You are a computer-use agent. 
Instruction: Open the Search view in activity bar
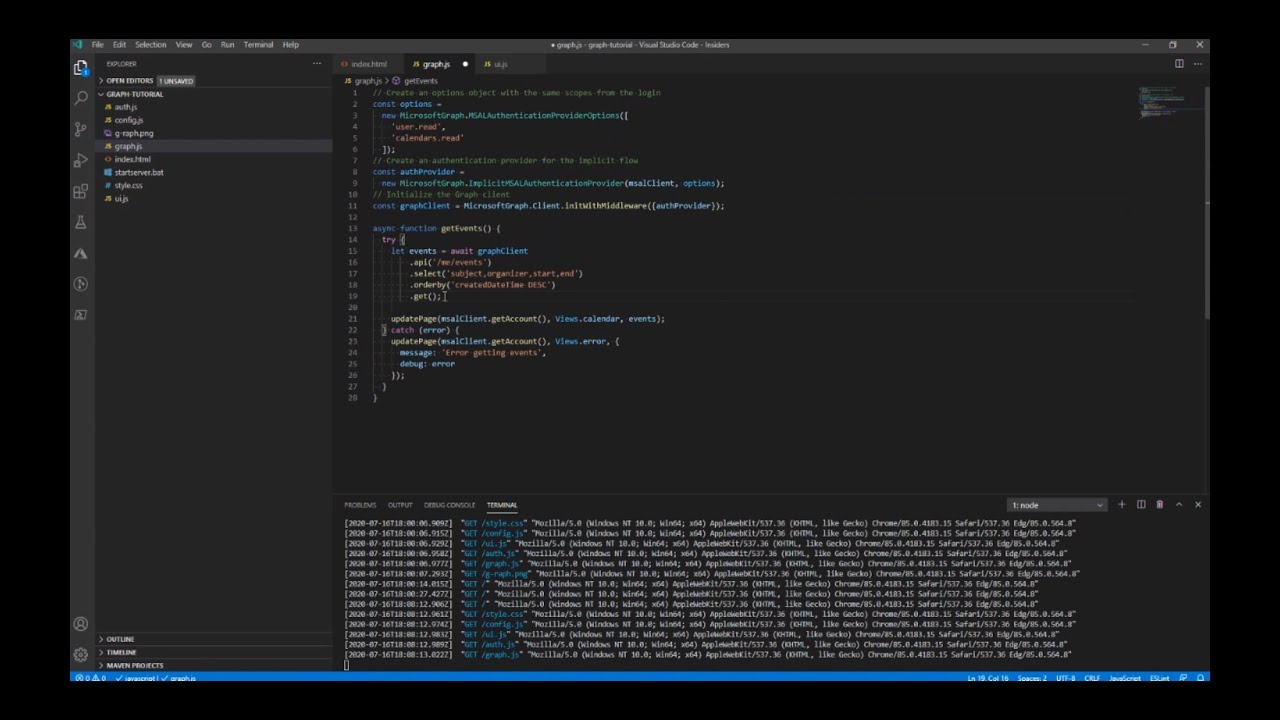point(81,98)
